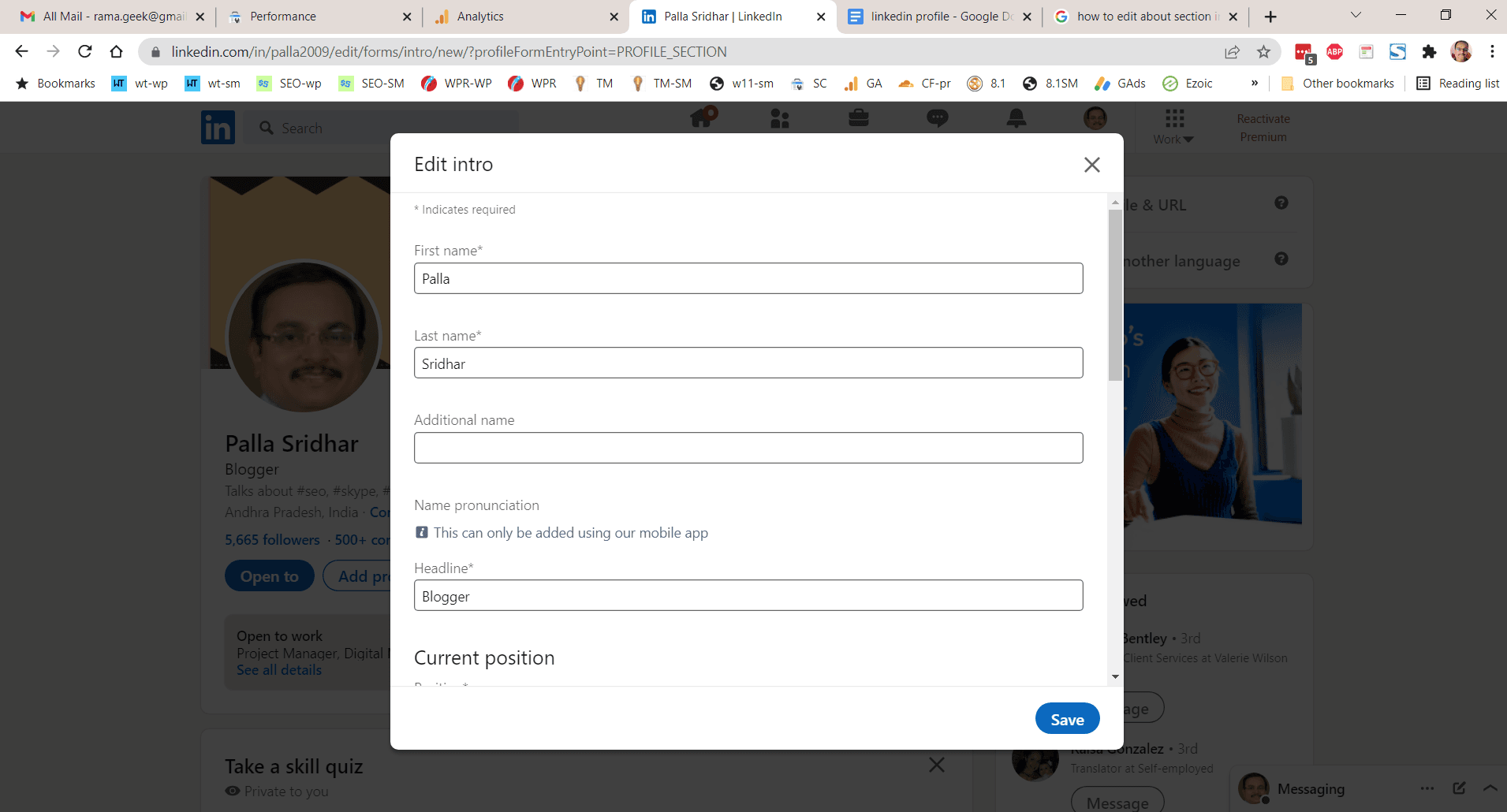Click the Headline input field
The height and width of the screenshot is (812, 1507).
point(748,596)
